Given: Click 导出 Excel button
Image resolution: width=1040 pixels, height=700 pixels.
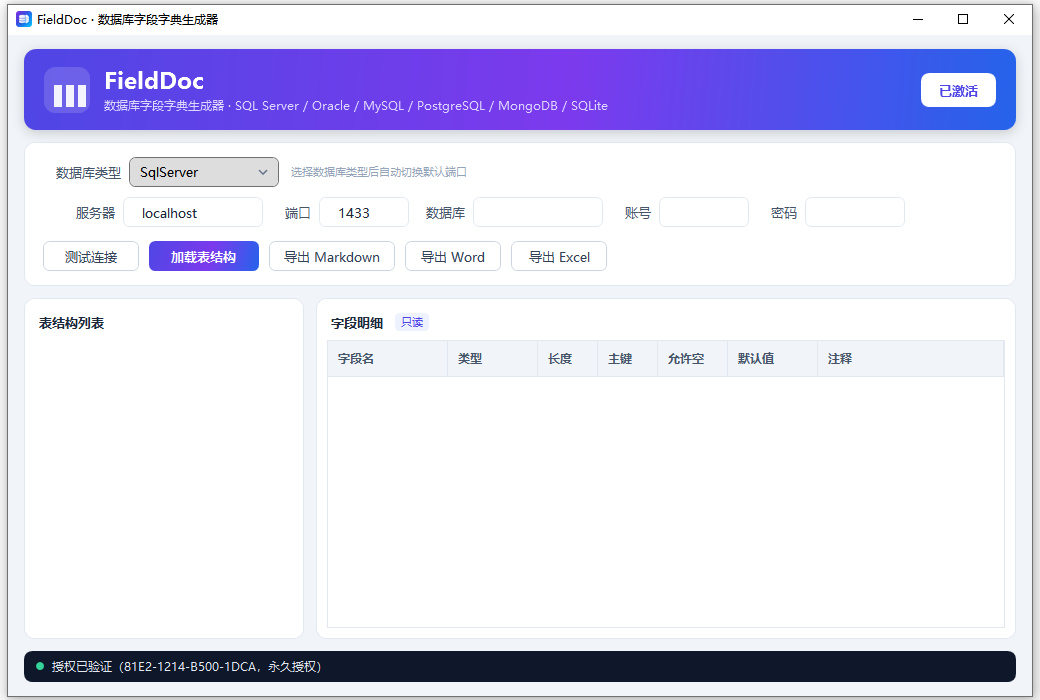Looking at the screenshot, I should click(559, 257).
